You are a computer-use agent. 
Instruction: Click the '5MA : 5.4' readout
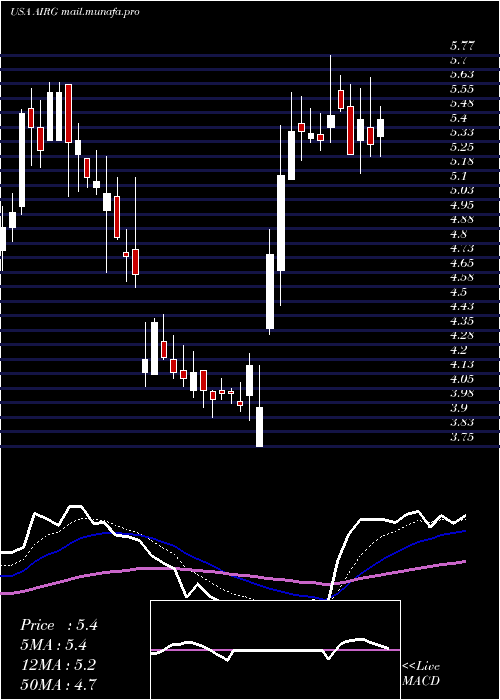pos(54,645)
